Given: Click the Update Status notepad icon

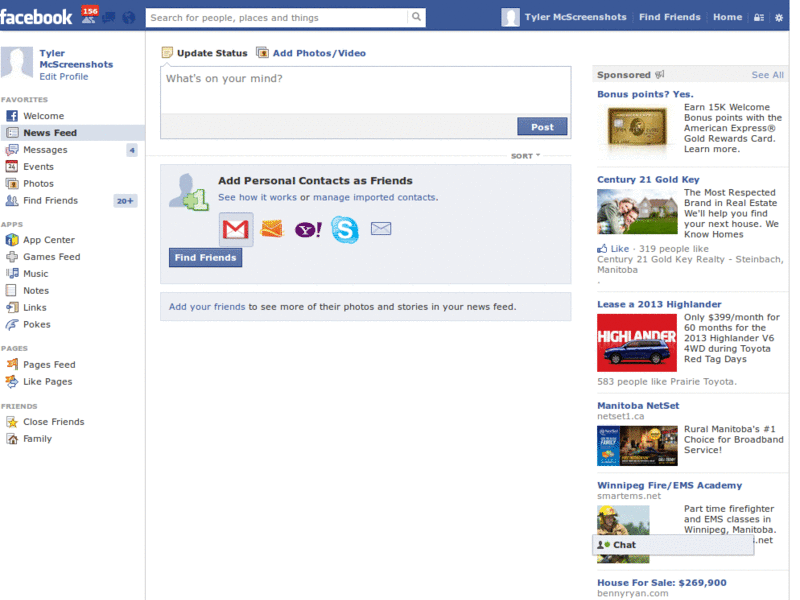Looking at the screenshot, I should pos(167,53).
